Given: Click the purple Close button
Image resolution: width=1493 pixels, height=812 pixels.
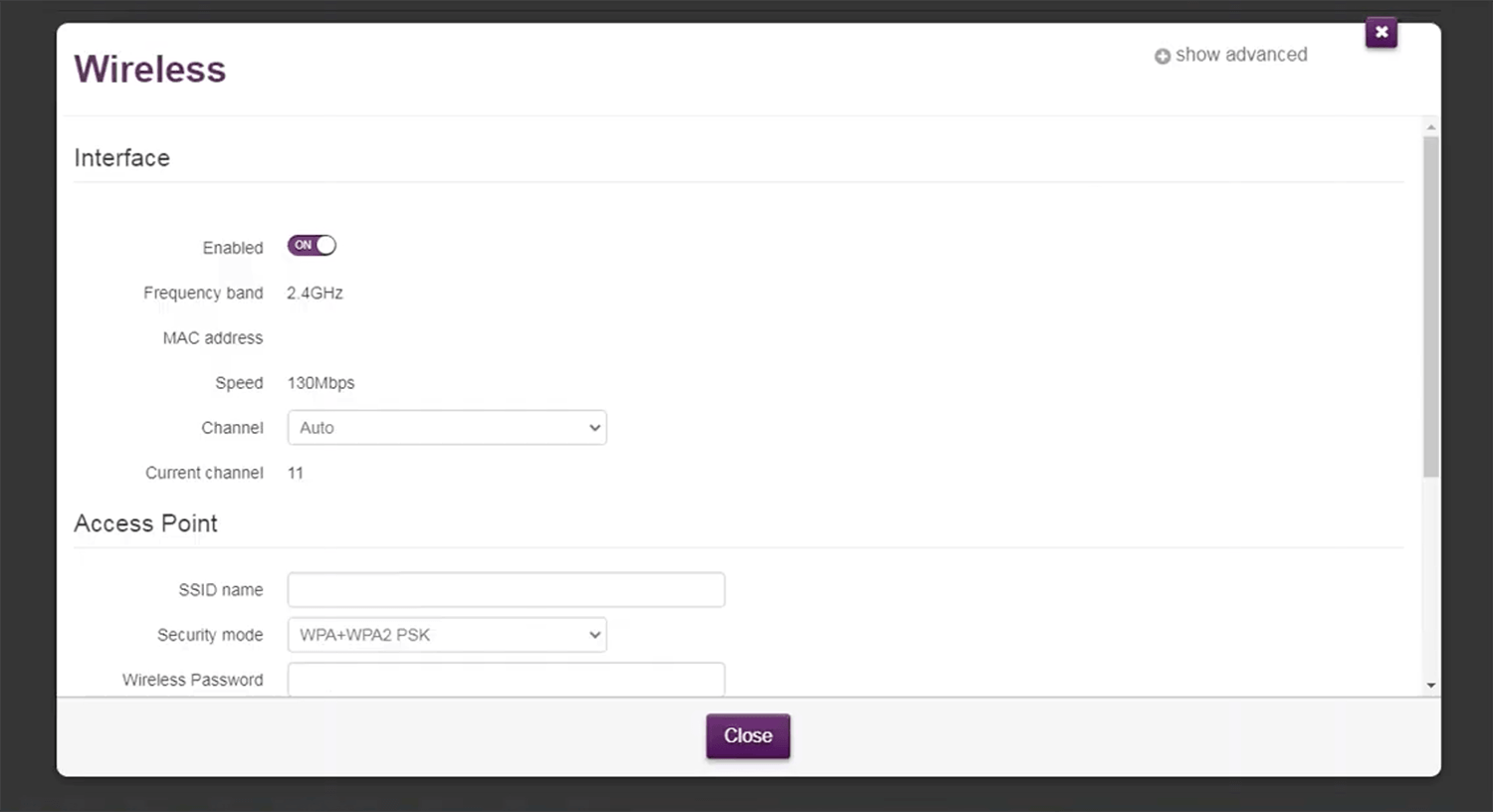Looking at the screenshot, I should coord(748,736).
